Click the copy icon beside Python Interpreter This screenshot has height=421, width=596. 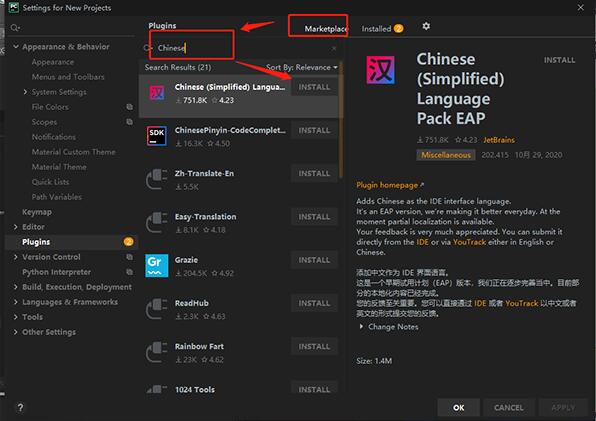click(130, 272)
